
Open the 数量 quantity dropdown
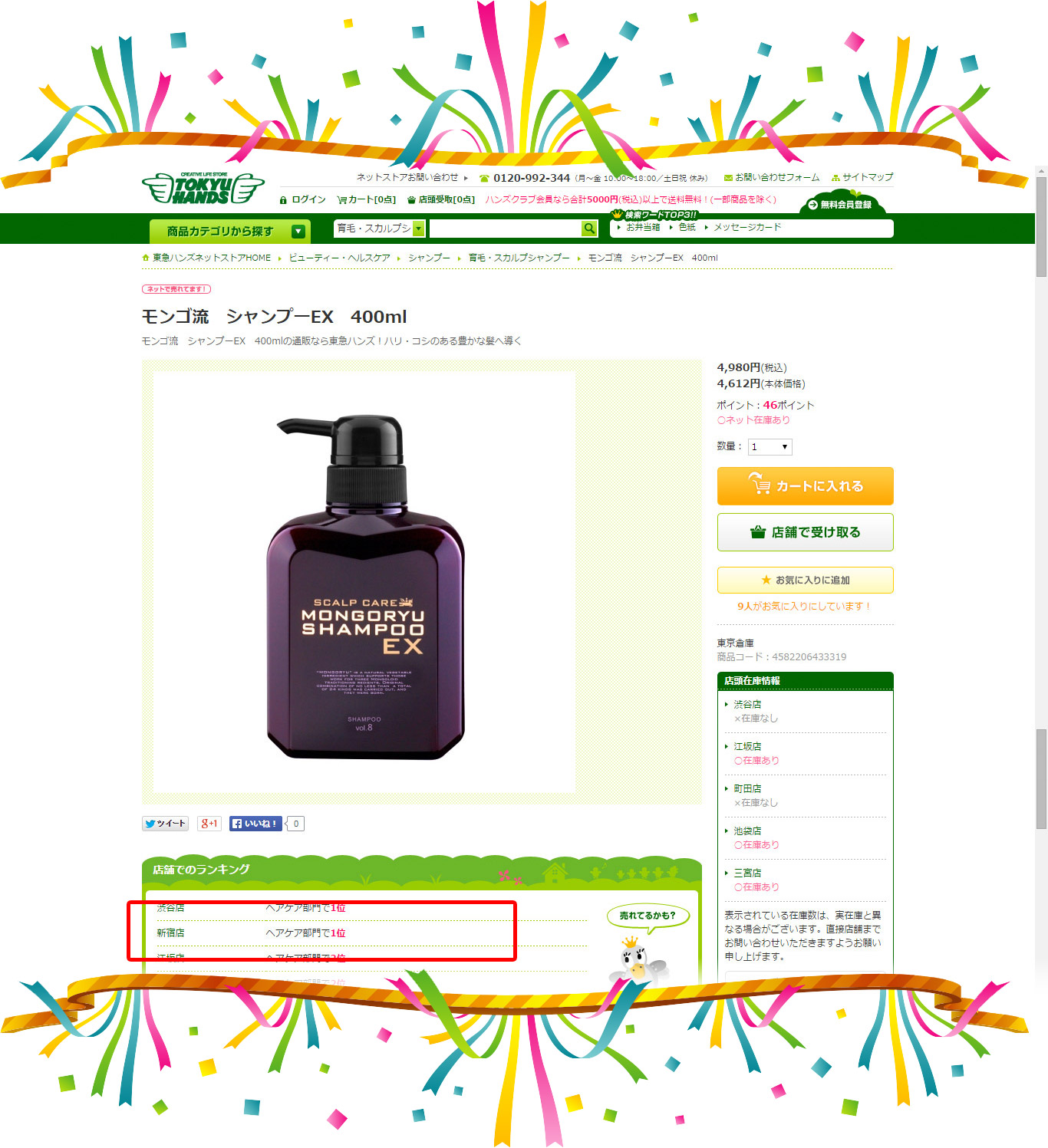[770, 446]
